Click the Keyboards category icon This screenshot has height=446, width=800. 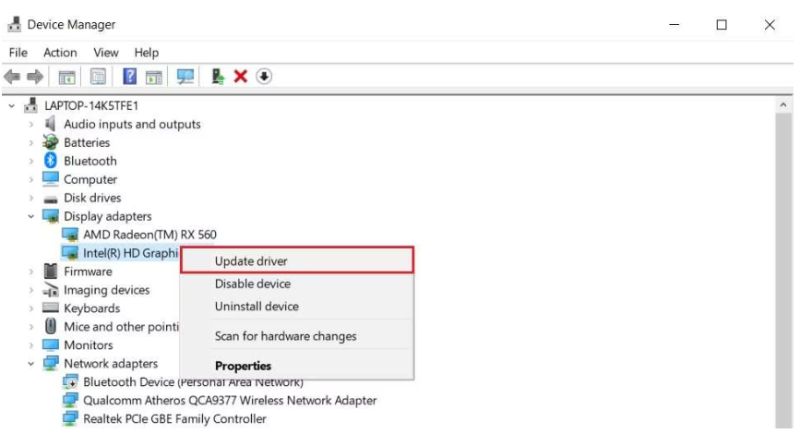click(51, 307)
